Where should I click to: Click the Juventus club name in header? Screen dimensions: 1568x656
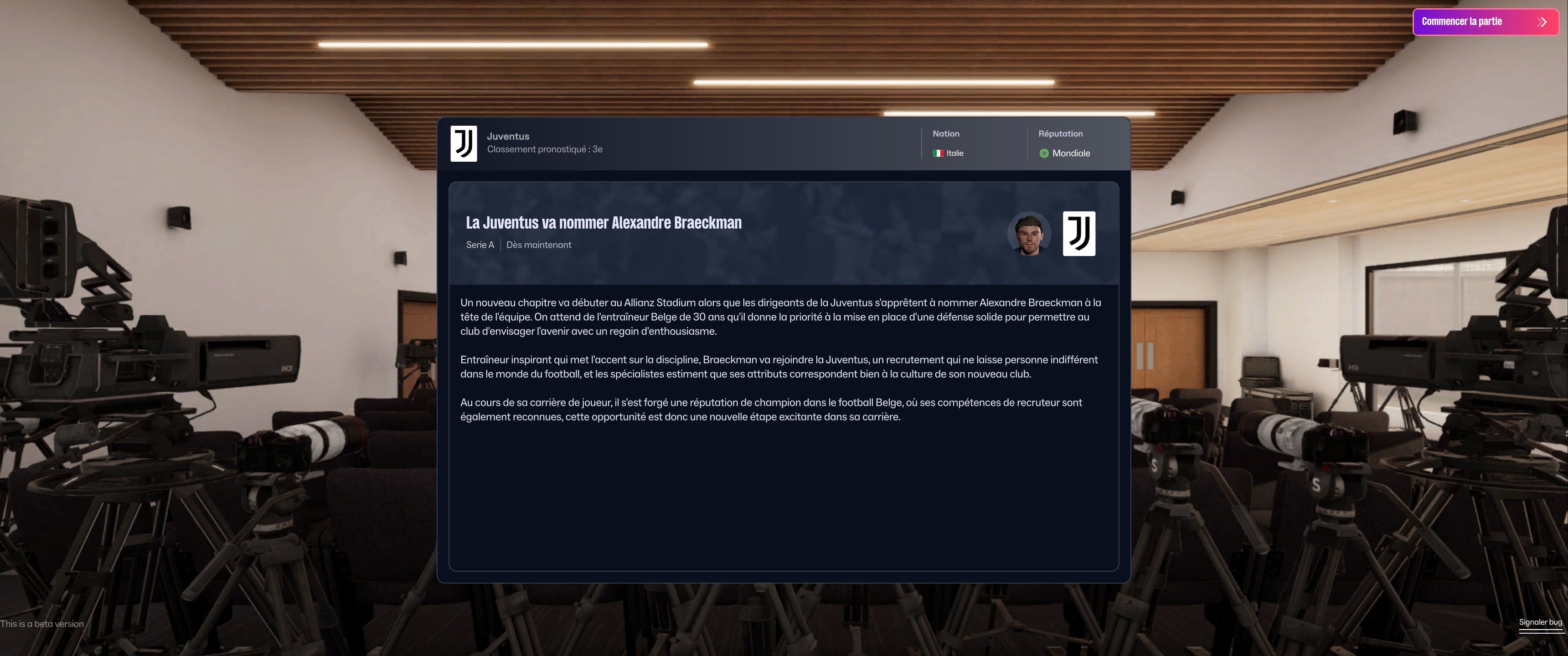point(508,136)
